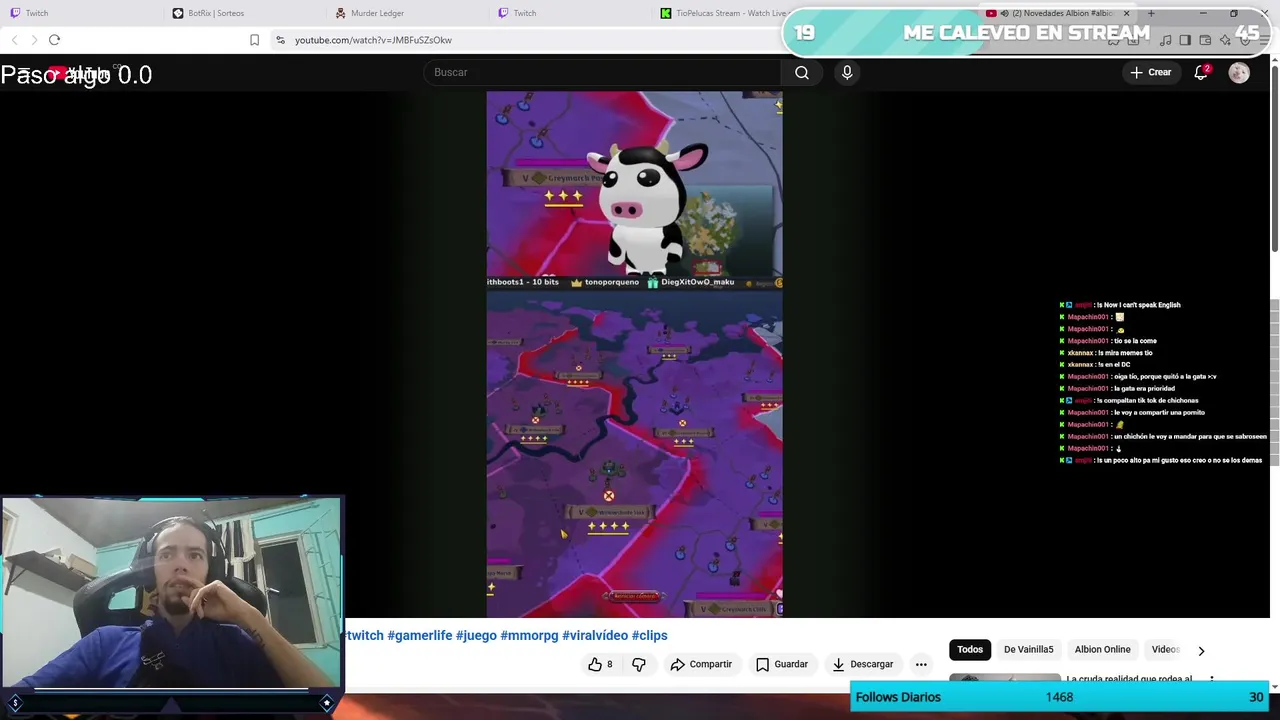Open the #viralvídeo hashtag link
1280x720 pixels.
click(595, 635)
